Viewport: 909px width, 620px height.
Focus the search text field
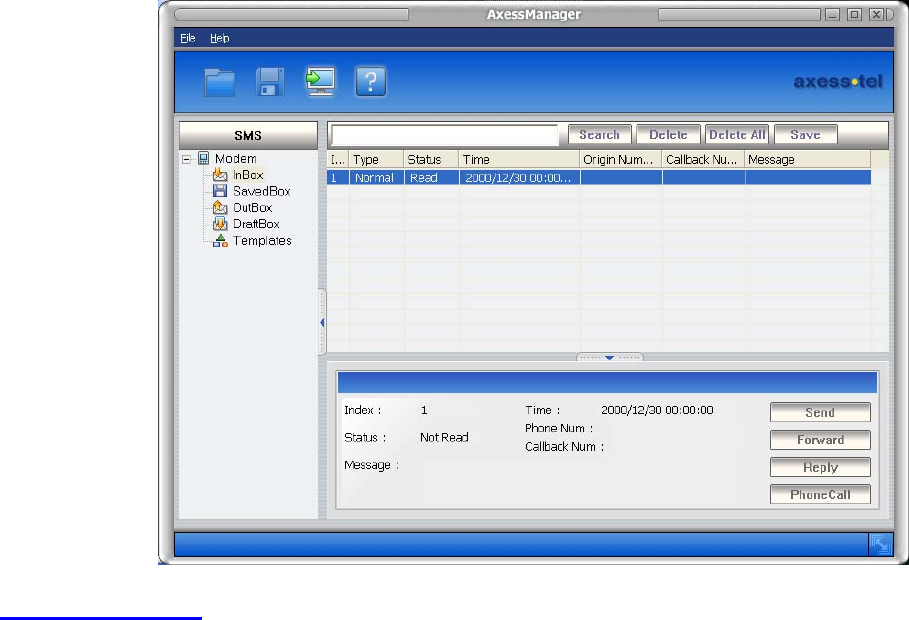click(444, 135)
